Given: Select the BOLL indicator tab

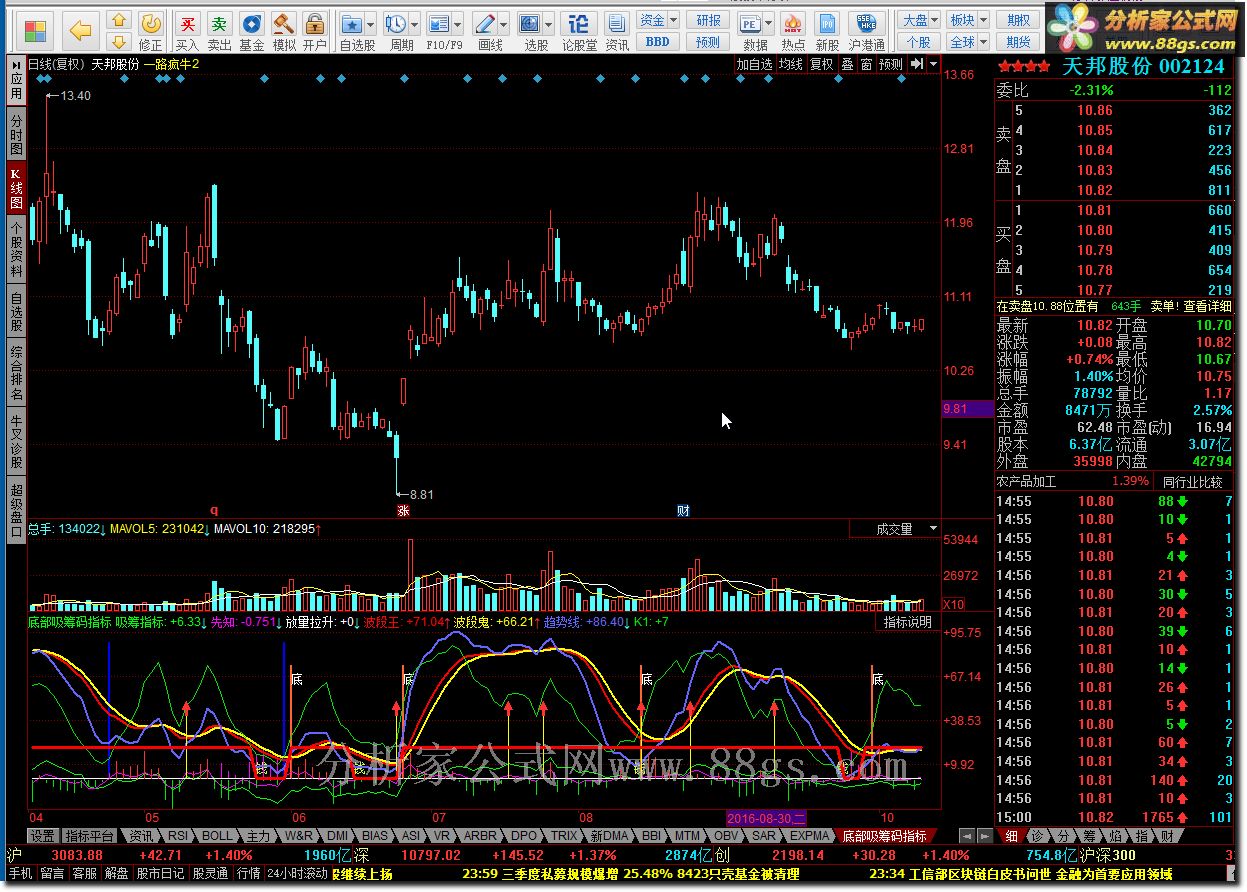Looking at the screenshot, I should click(x=217, y=835).
